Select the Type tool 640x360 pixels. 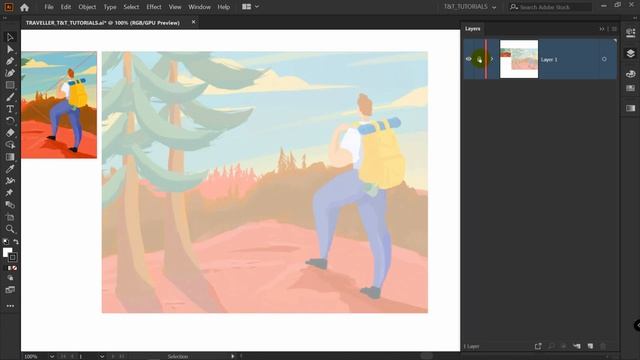click(10, 109)
